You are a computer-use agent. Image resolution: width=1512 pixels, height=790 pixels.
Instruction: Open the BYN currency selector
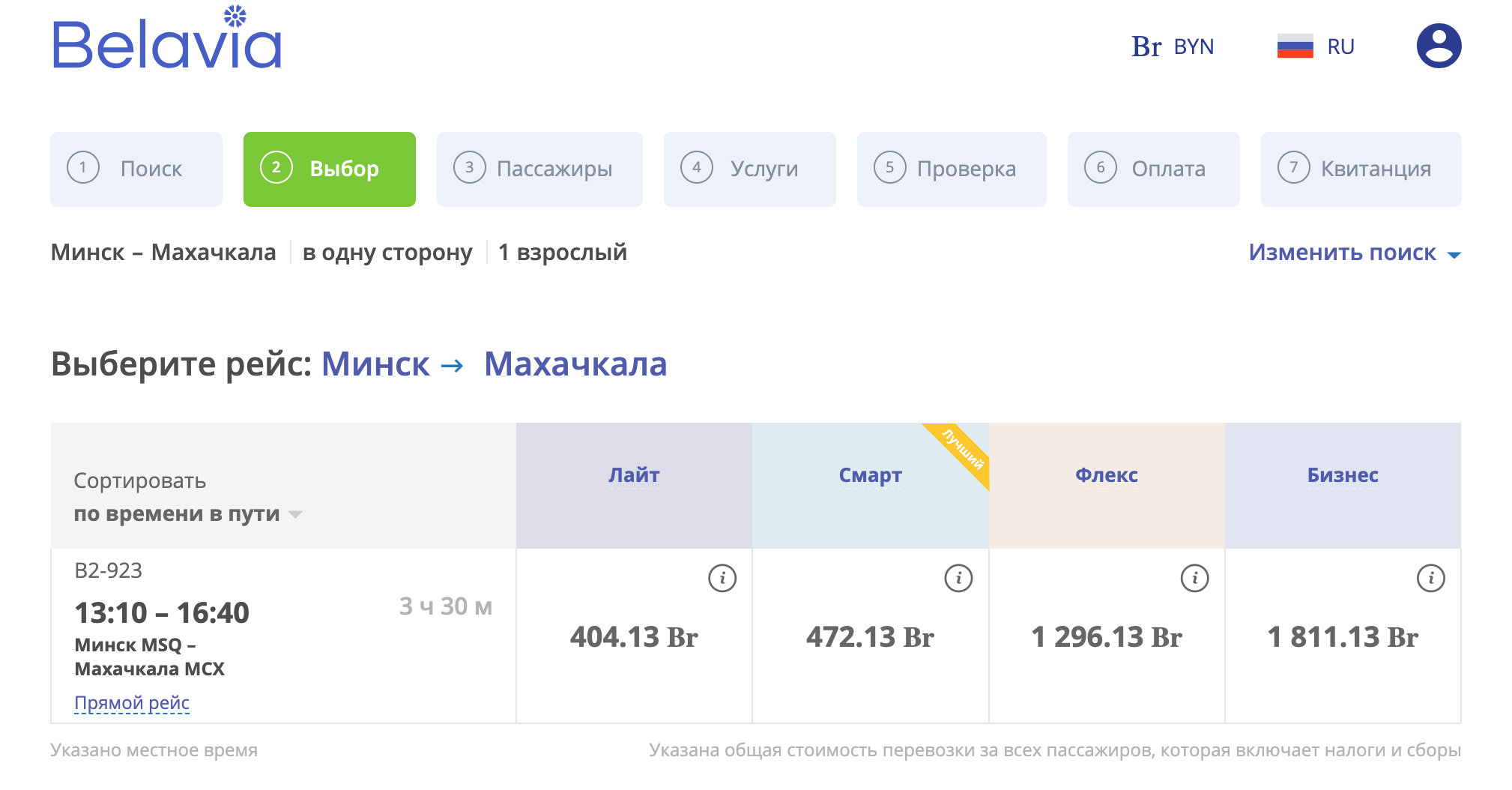pyautogui.click(x=1173, y=46)
